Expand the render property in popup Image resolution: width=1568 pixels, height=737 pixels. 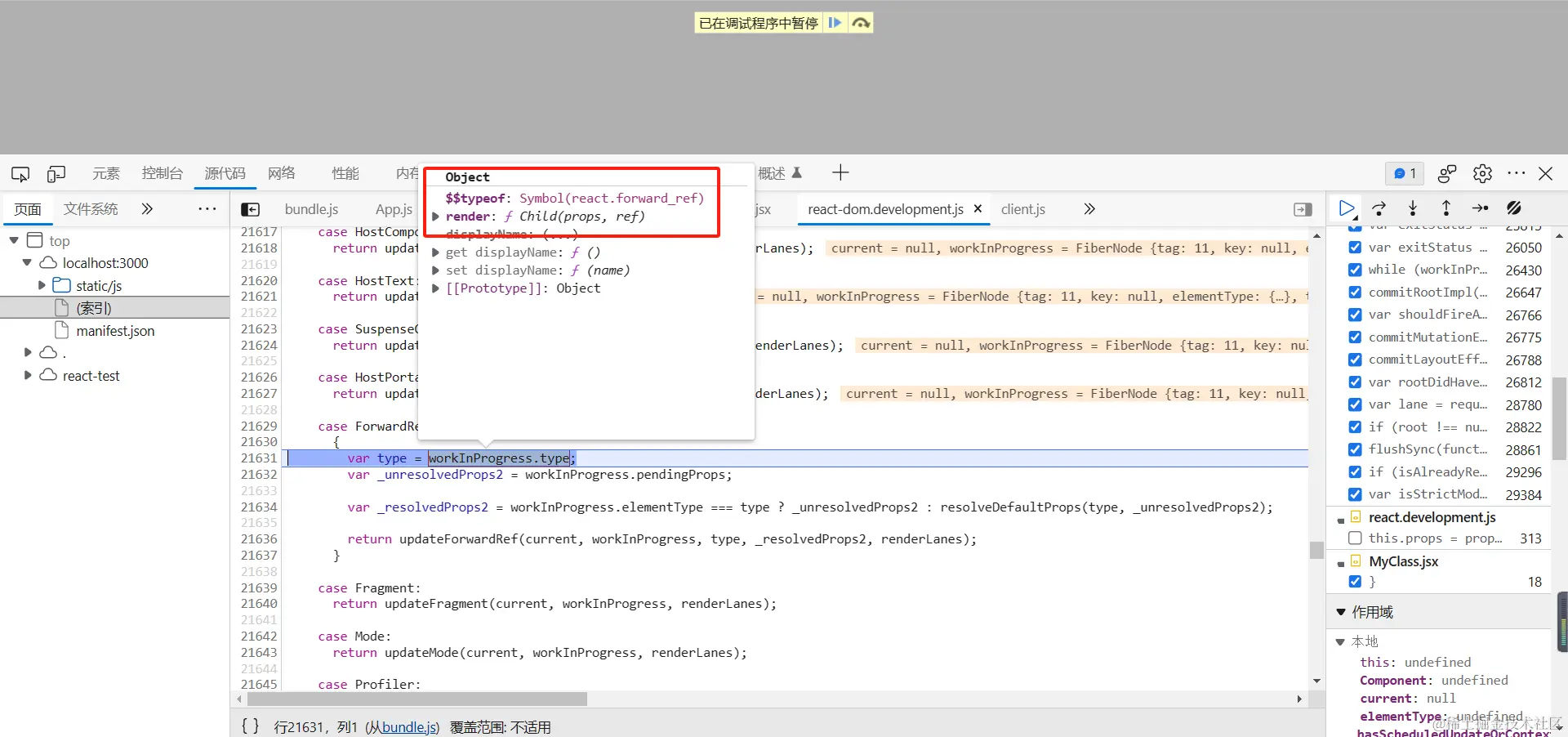click(x=436, y=217)
